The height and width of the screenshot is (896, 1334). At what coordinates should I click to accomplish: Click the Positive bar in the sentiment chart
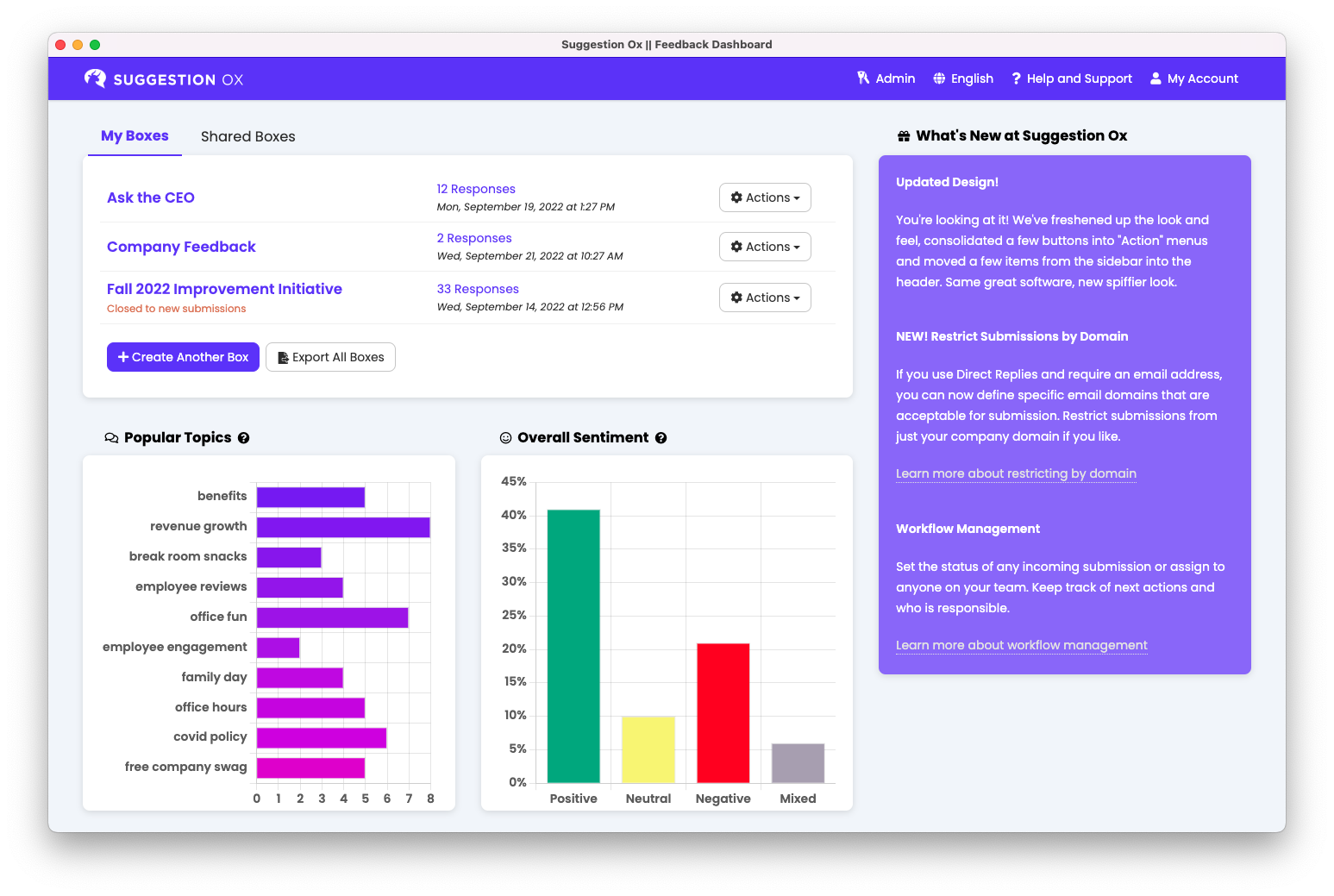tap(573, 647)
